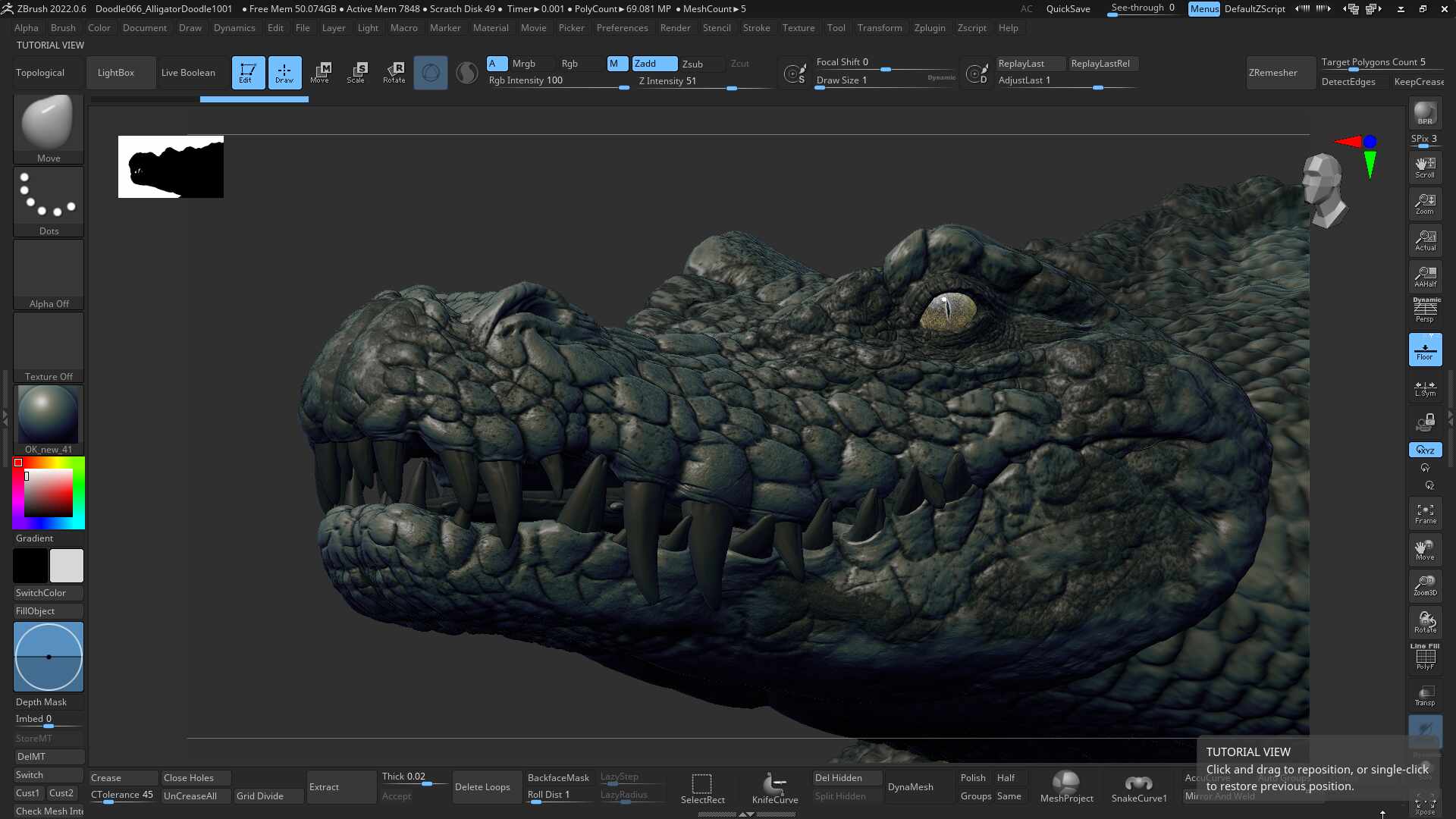The image size is (1456, 819).
Task: Click the Rotate transform icon in top toolbar
Action: point(394,73)
